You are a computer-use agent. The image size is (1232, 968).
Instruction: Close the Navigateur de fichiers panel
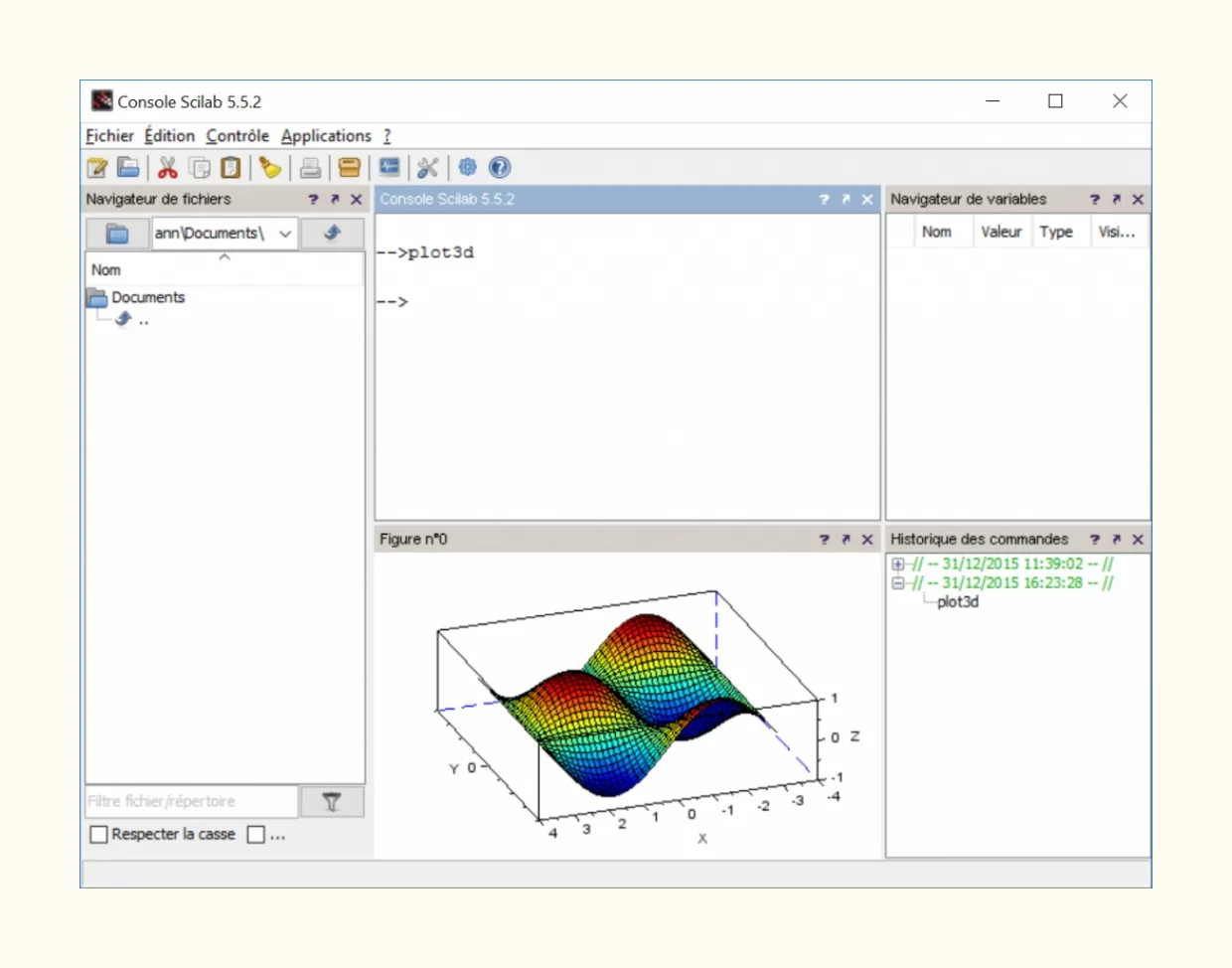point(357,200)
